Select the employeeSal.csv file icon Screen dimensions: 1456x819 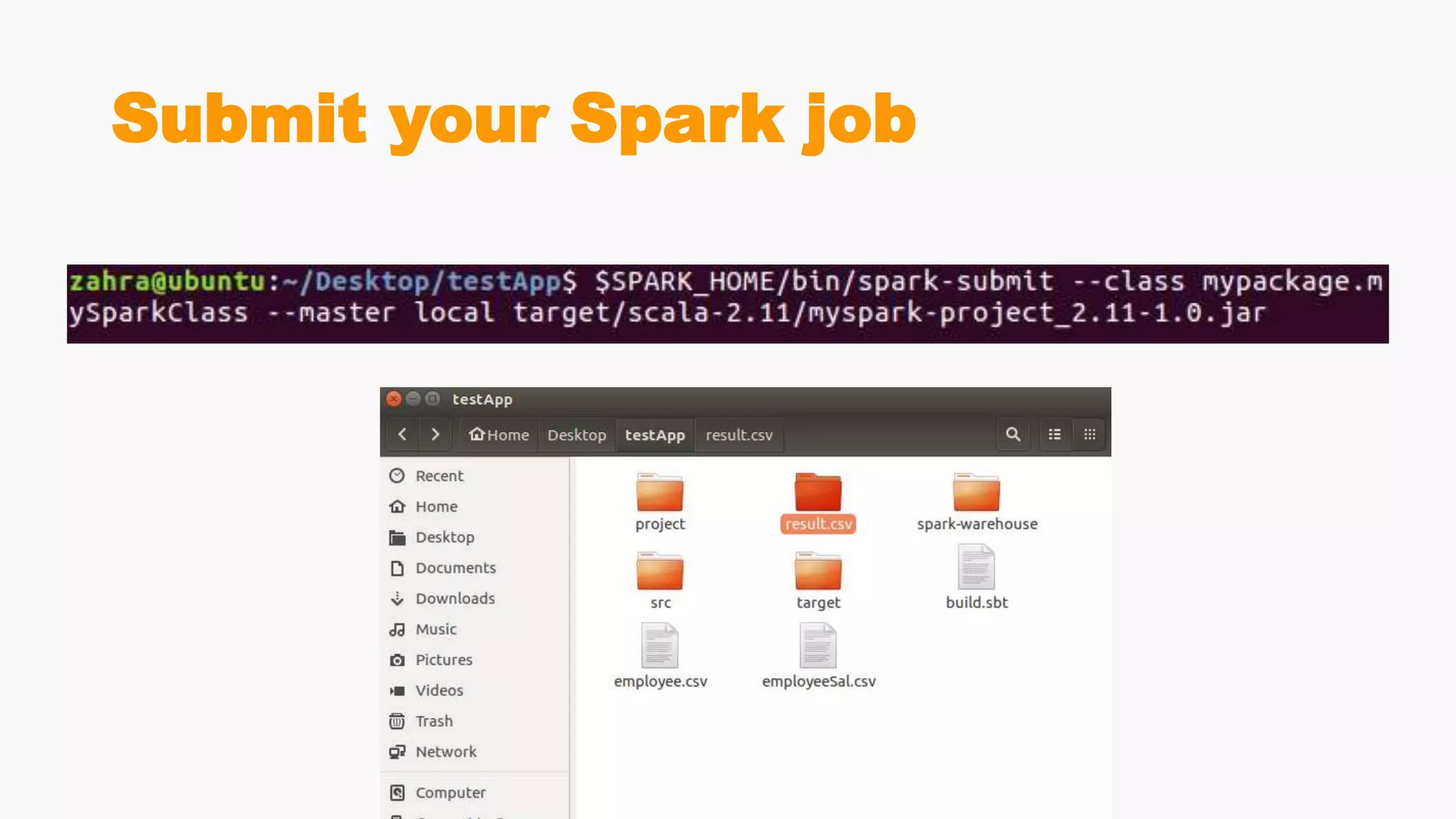pos(818,646)
